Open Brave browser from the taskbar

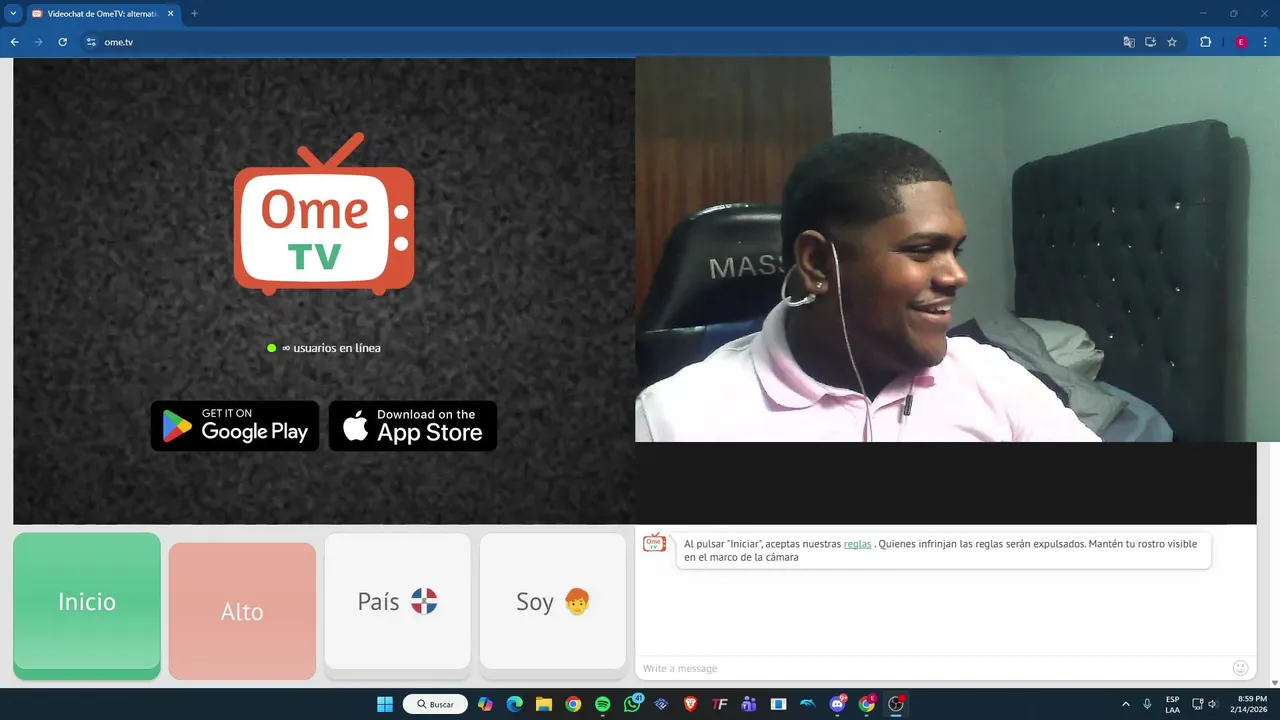coord(690,704)
